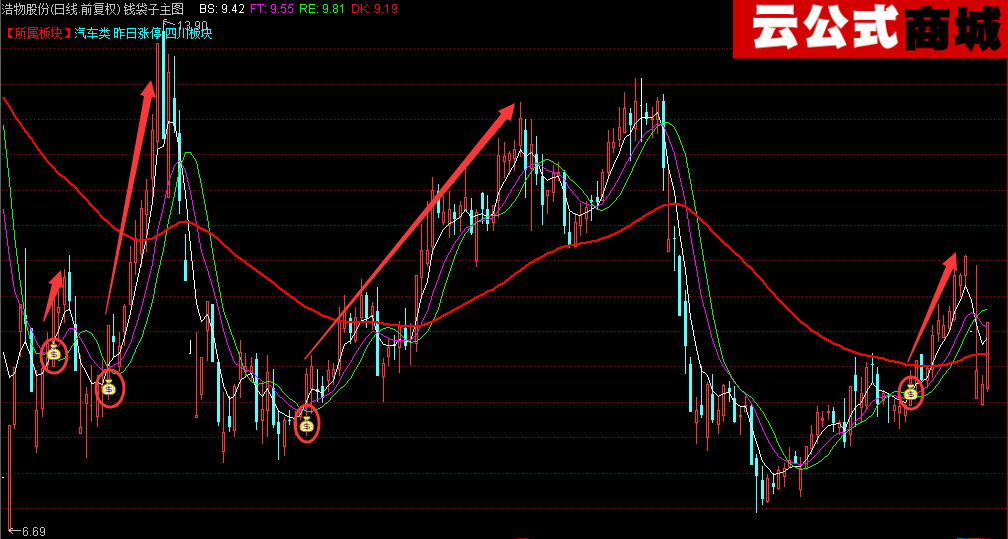This screenshot has height=539, width=1008.
Task: Open the 汽车类 sector tag
Action: [92, 33]
